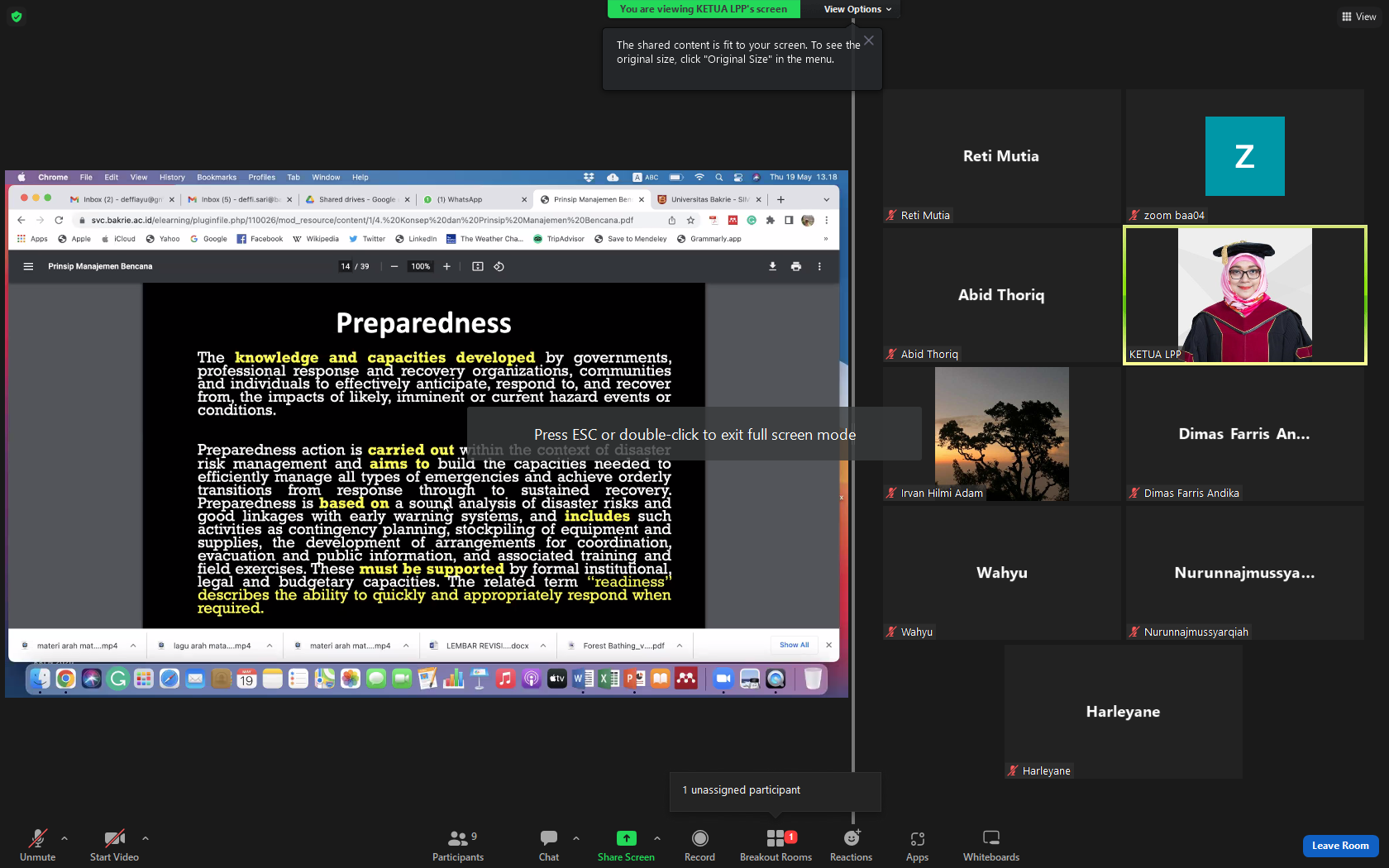Open the PDF viewer sidebar menu icon

point(28,266)
